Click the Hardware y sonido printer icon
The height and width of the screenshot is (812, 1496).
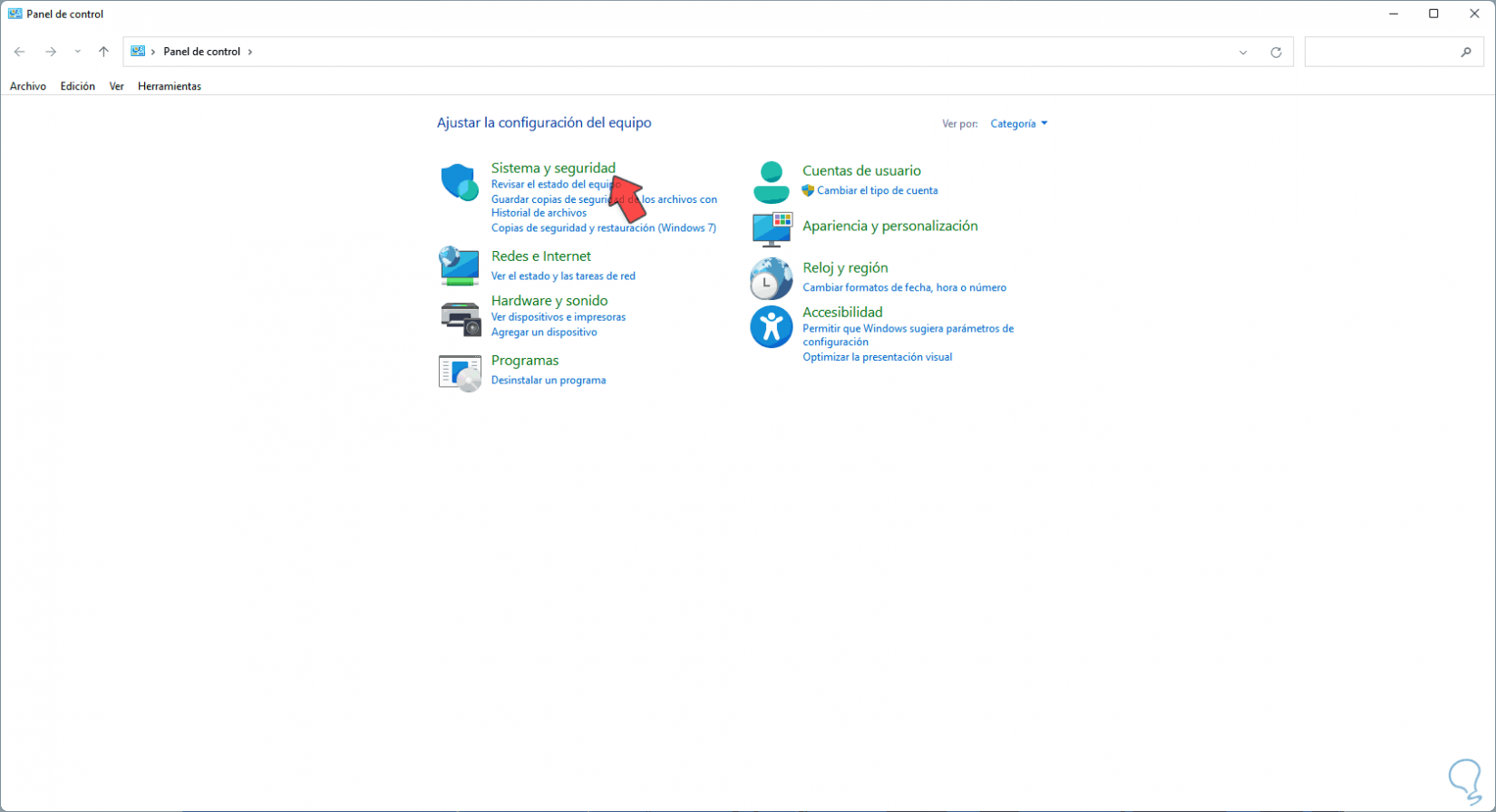click(460, 318)
